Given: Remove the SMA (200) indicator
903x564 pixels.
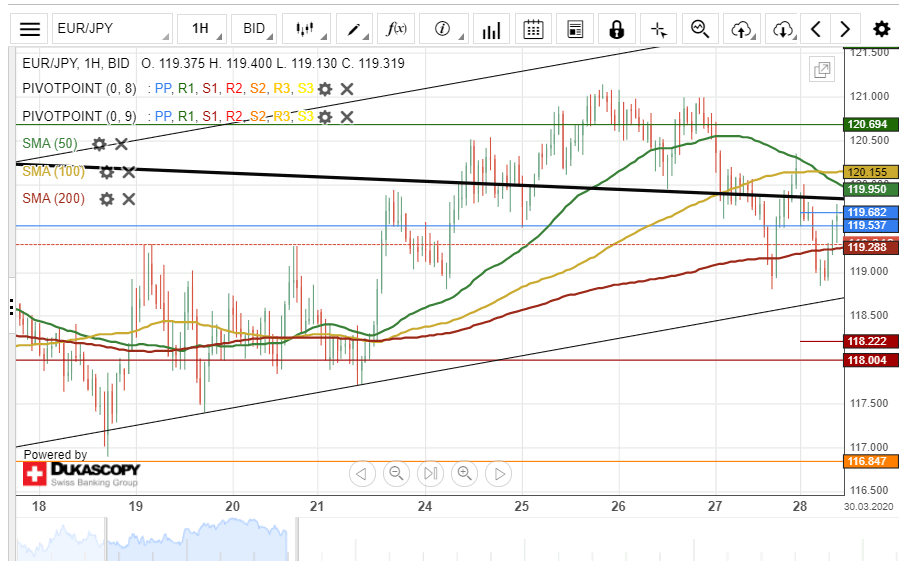Looking at the screenshot, I should click(x=129, y=199).
